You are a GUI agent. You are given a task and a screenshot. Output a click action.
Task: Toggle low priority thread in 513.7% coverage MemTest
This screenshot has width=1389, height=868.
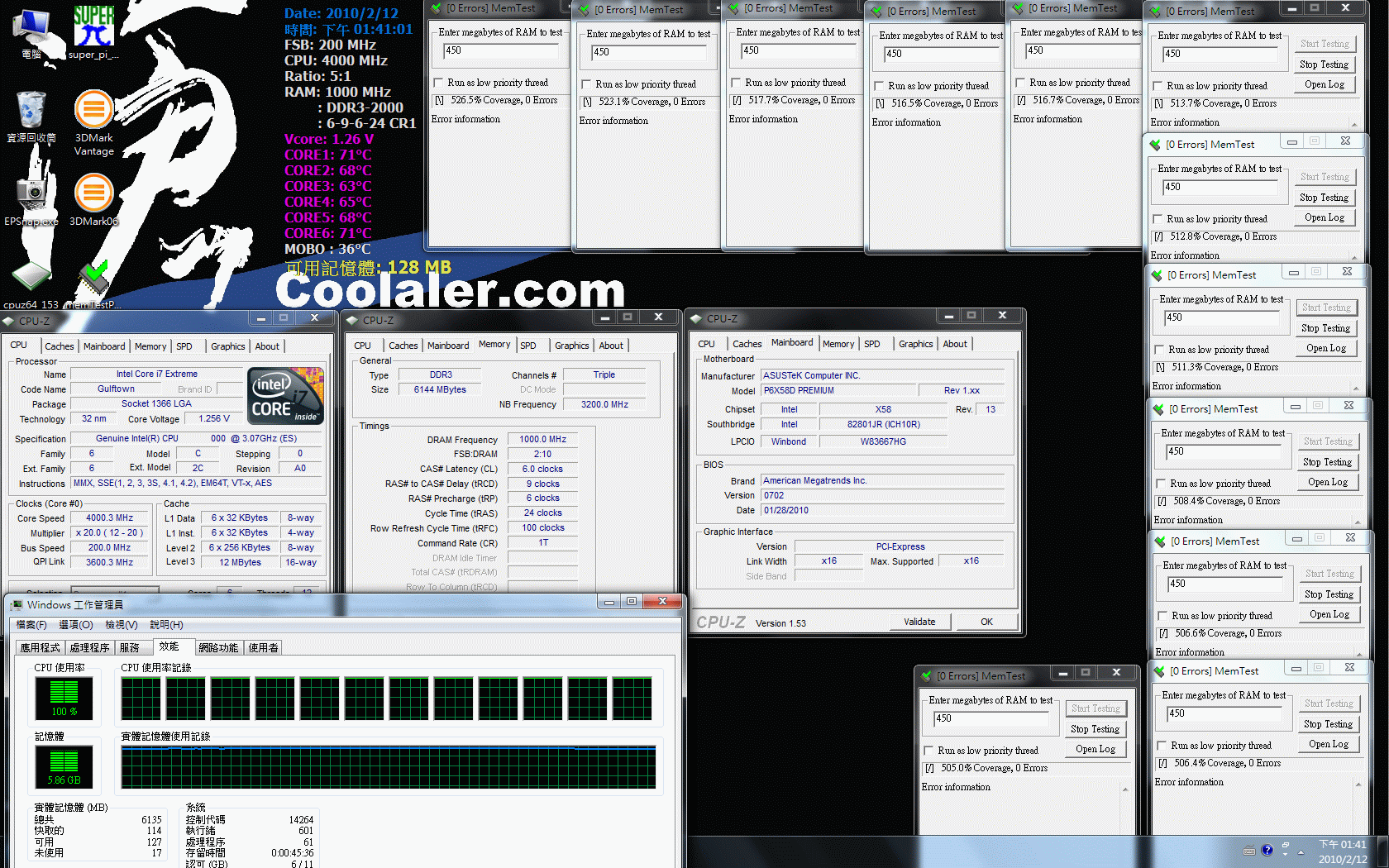point(1158,87)
